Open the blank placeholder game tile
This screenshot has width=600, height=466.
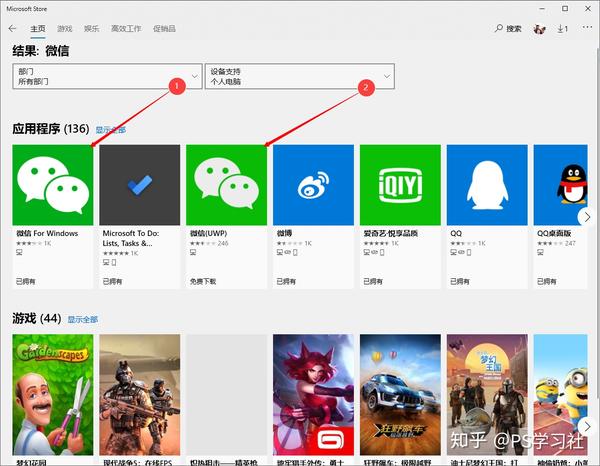pos(227,395)
